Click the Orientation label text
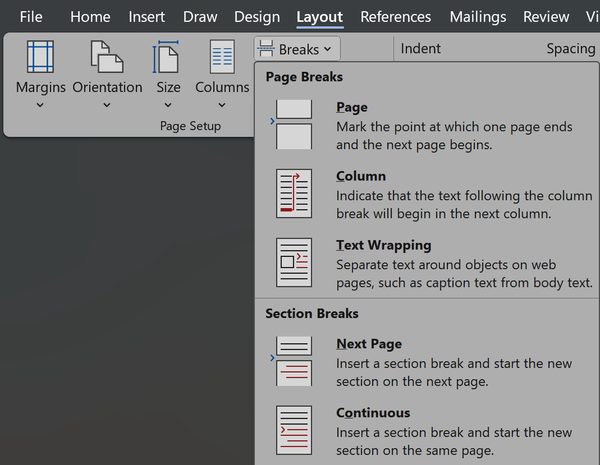 107,87
